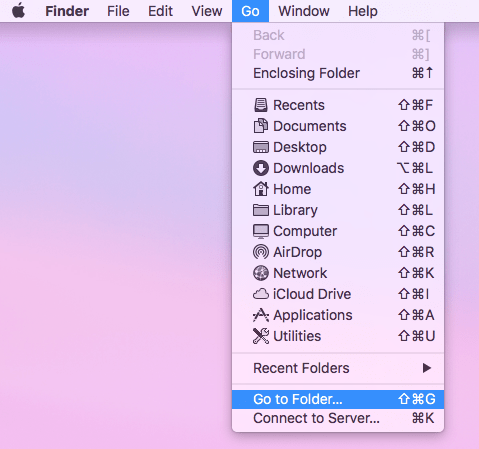Click the Applications A-shaped icon
Image resolution: width=479 pixels, height=449 pixels.
(x=261, y=315)
